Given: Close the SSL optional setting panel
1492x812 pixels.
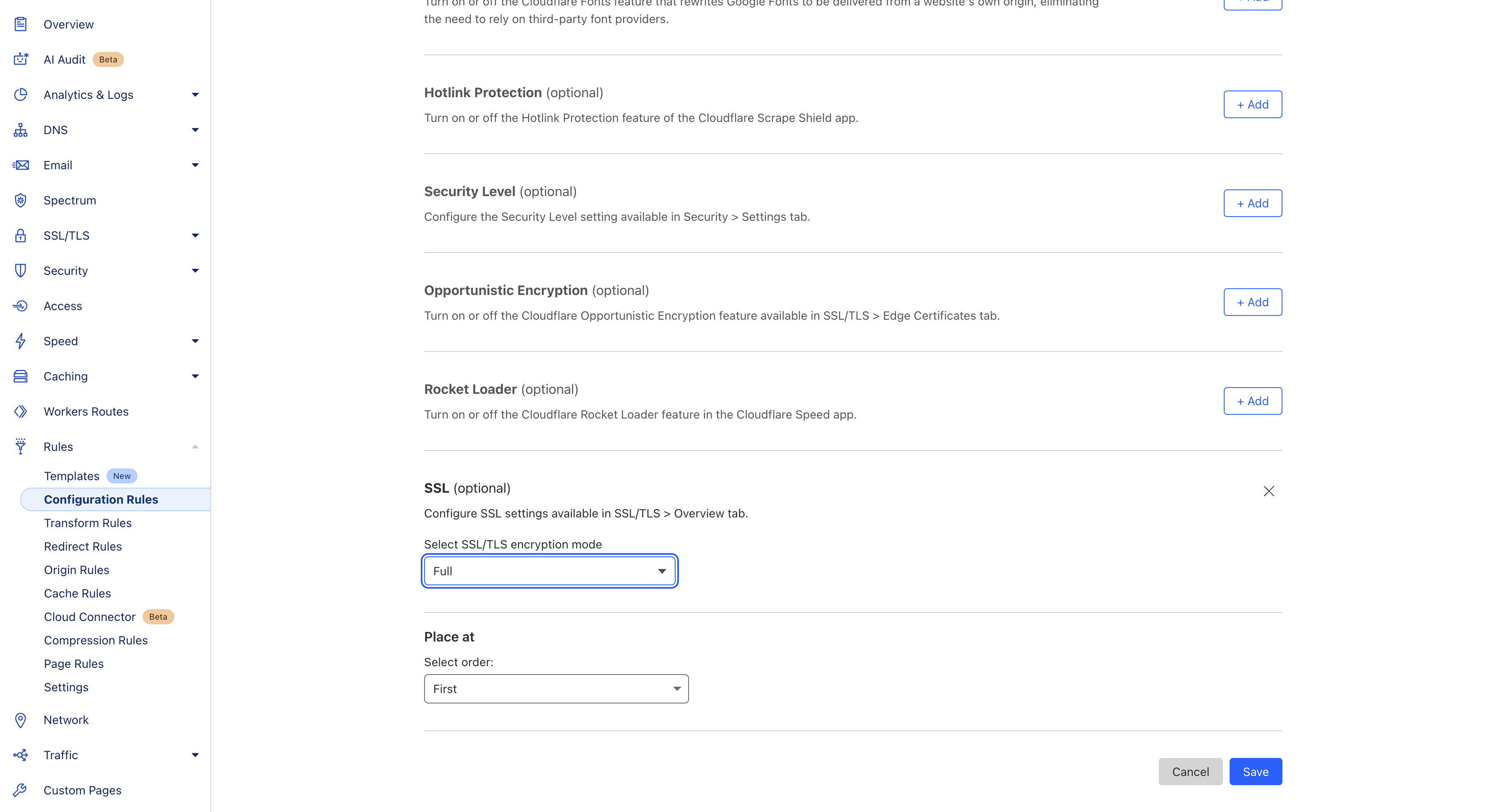Looking at the screenshot, I should (x=1268, y=491).
